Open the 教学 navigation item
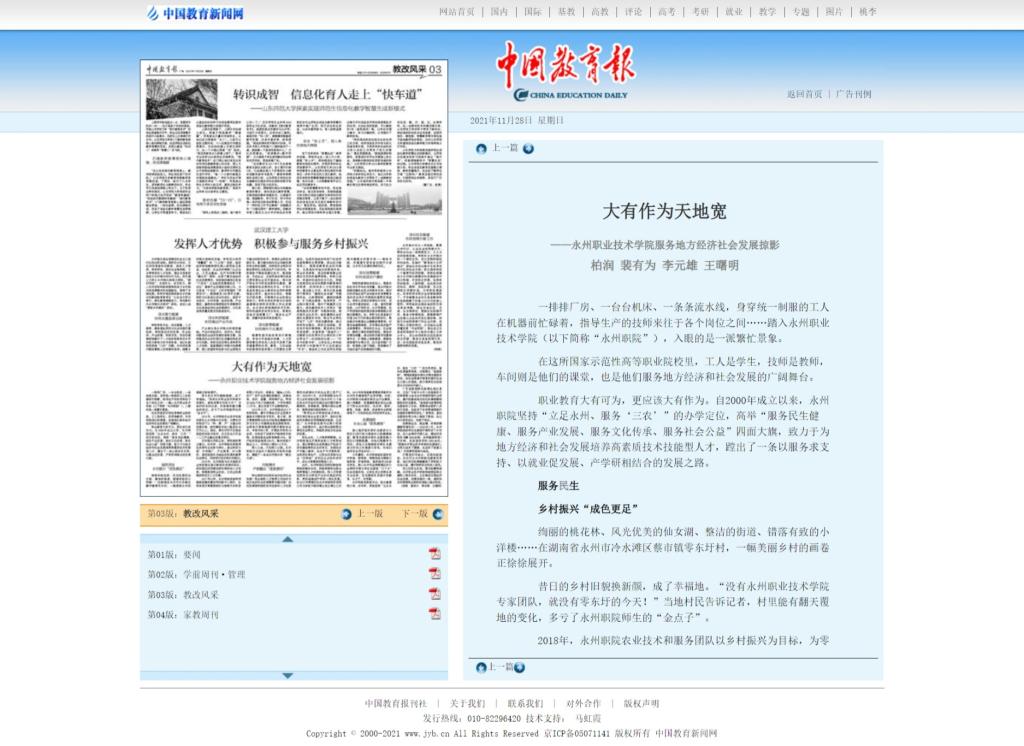The height and width of the screenshot is (746, 1024). tap(767, 12)
